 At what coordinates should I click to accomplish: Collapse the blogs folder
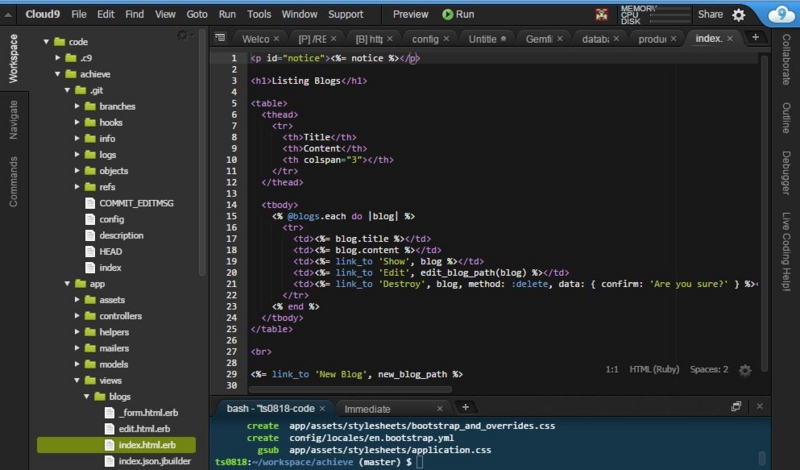pos(87,397)
